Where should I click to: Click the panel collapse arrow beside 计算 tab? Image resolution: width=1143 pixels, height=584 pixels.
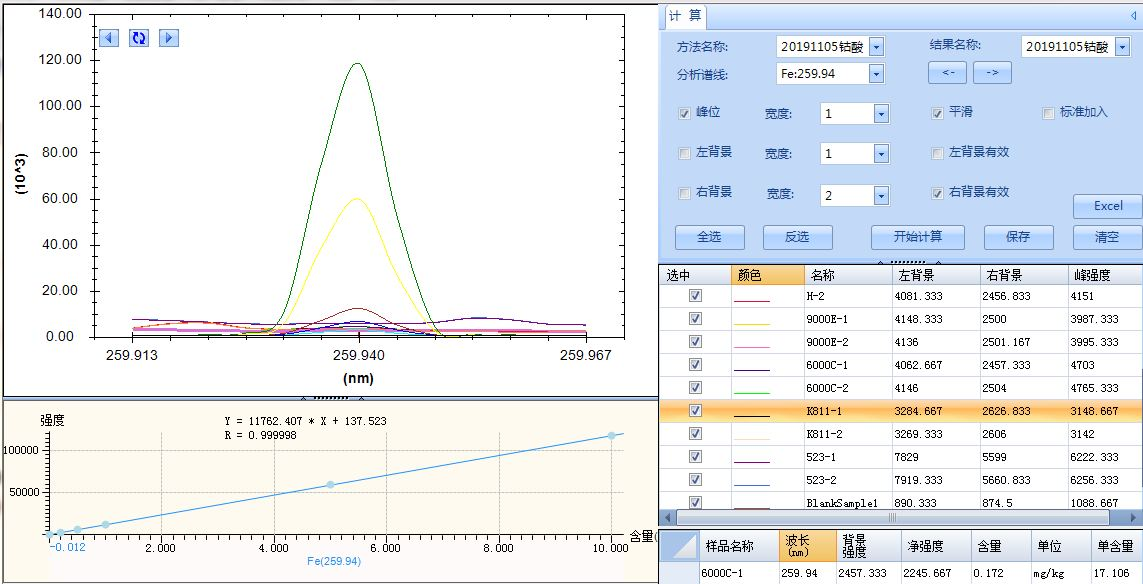[1133, 16]
